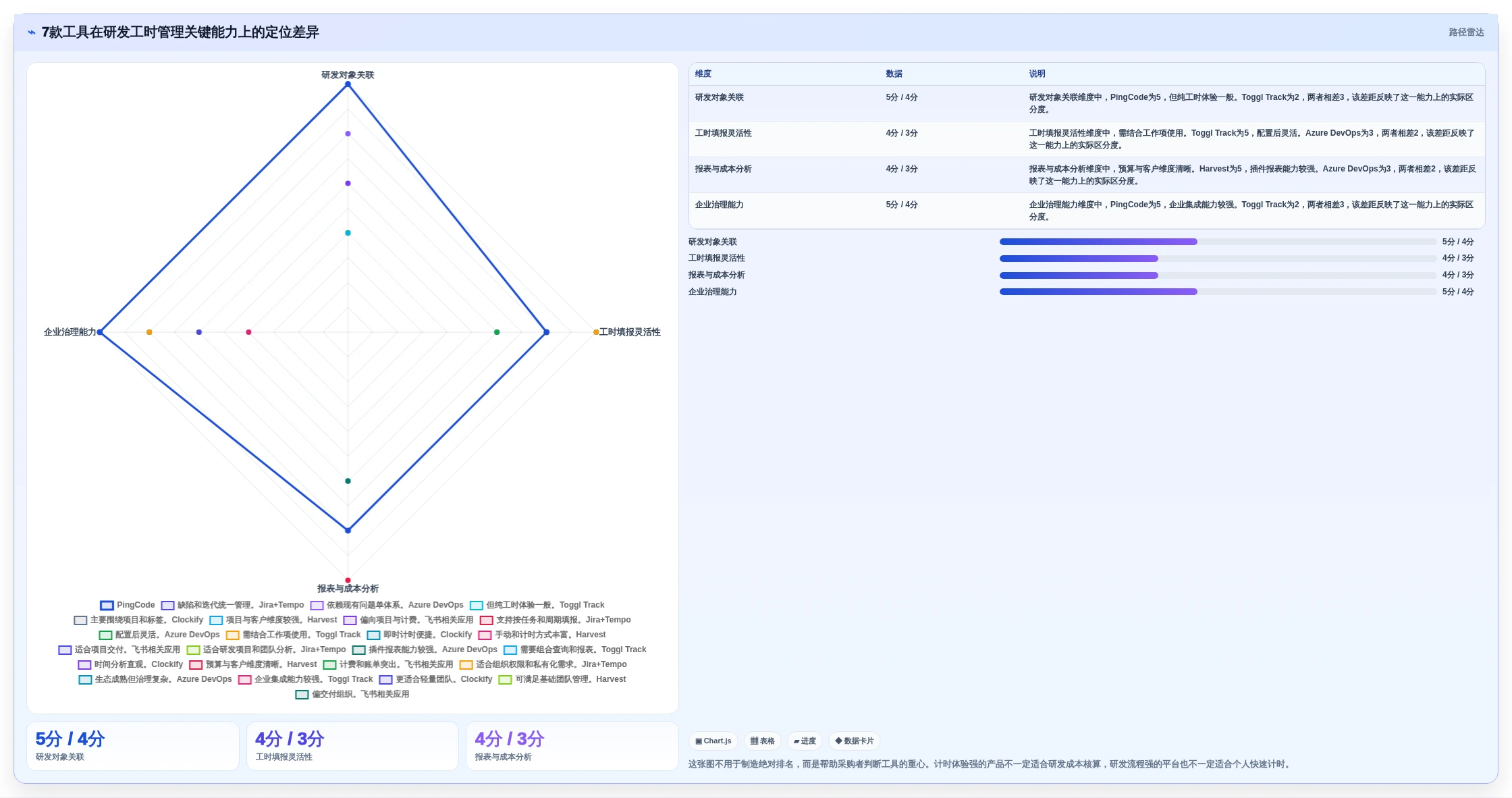Click the 研发对象关联 progress bar
The image size is (1512, 798).
[1218, 242]
